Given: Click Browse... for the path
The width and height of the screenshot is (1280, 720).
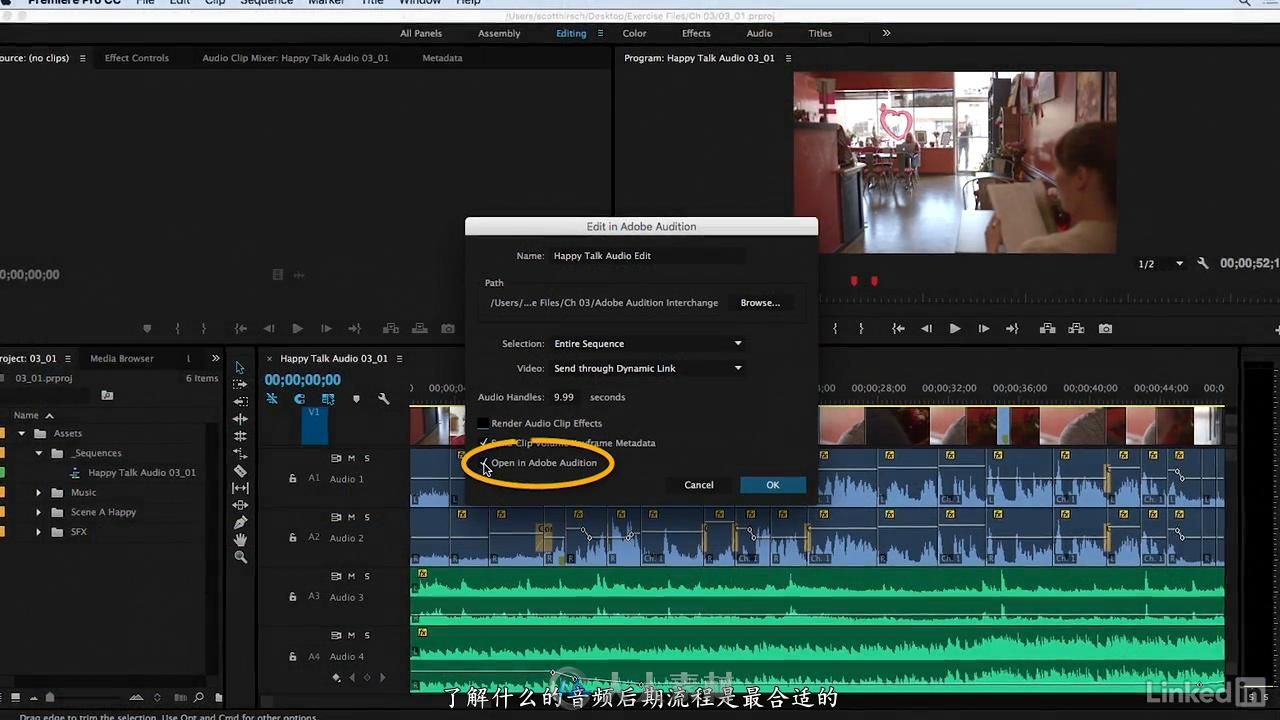Looking at the screenshot, I should [760, 303].
